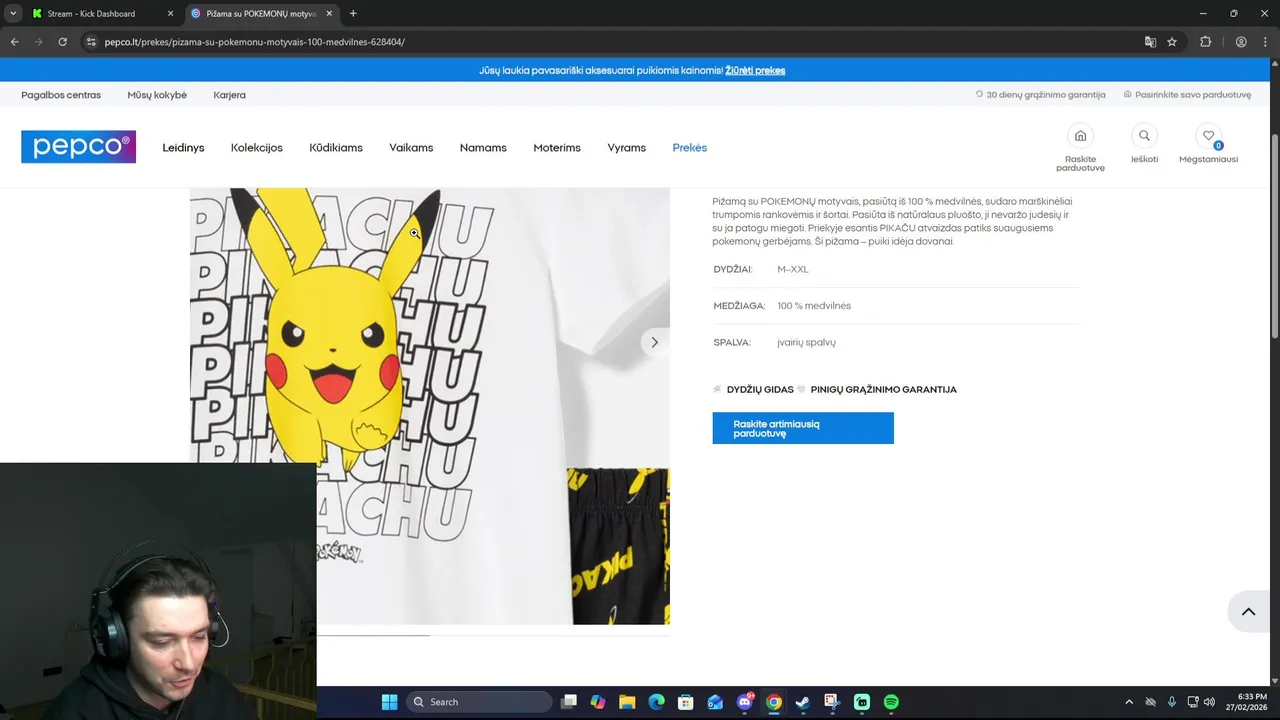Go back in browser history

pyautogui.click(x=14, y=42)
